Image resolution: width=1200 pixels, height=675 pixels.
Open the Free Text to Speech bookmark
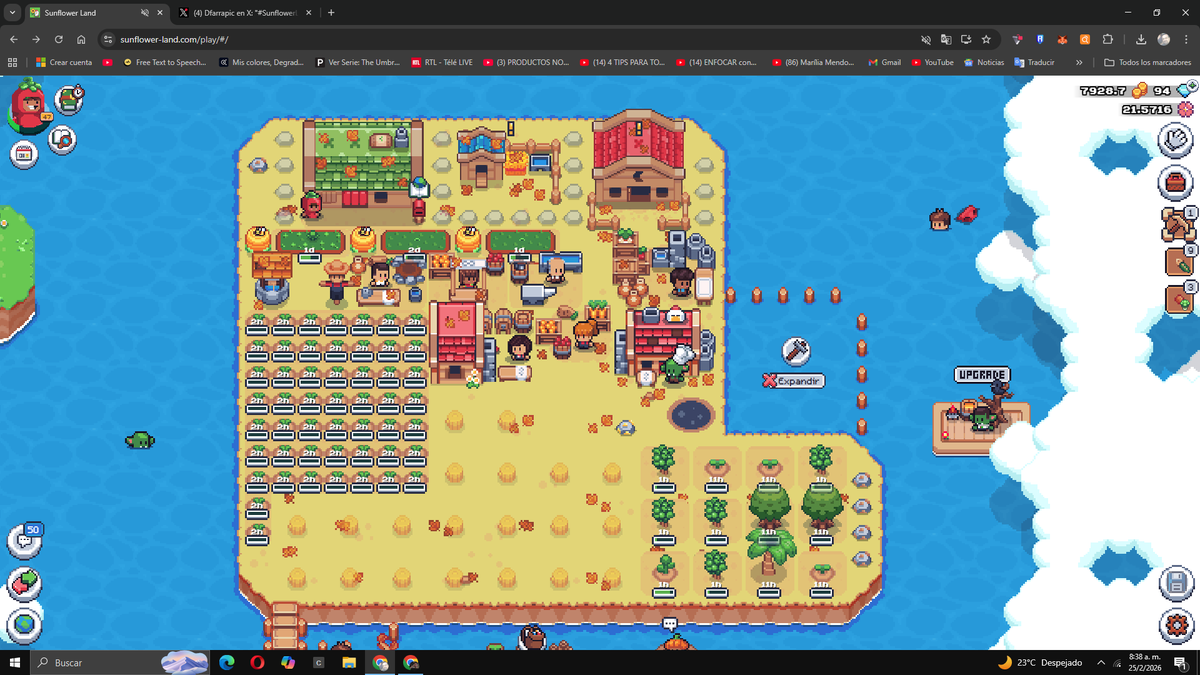pos(165,62)
